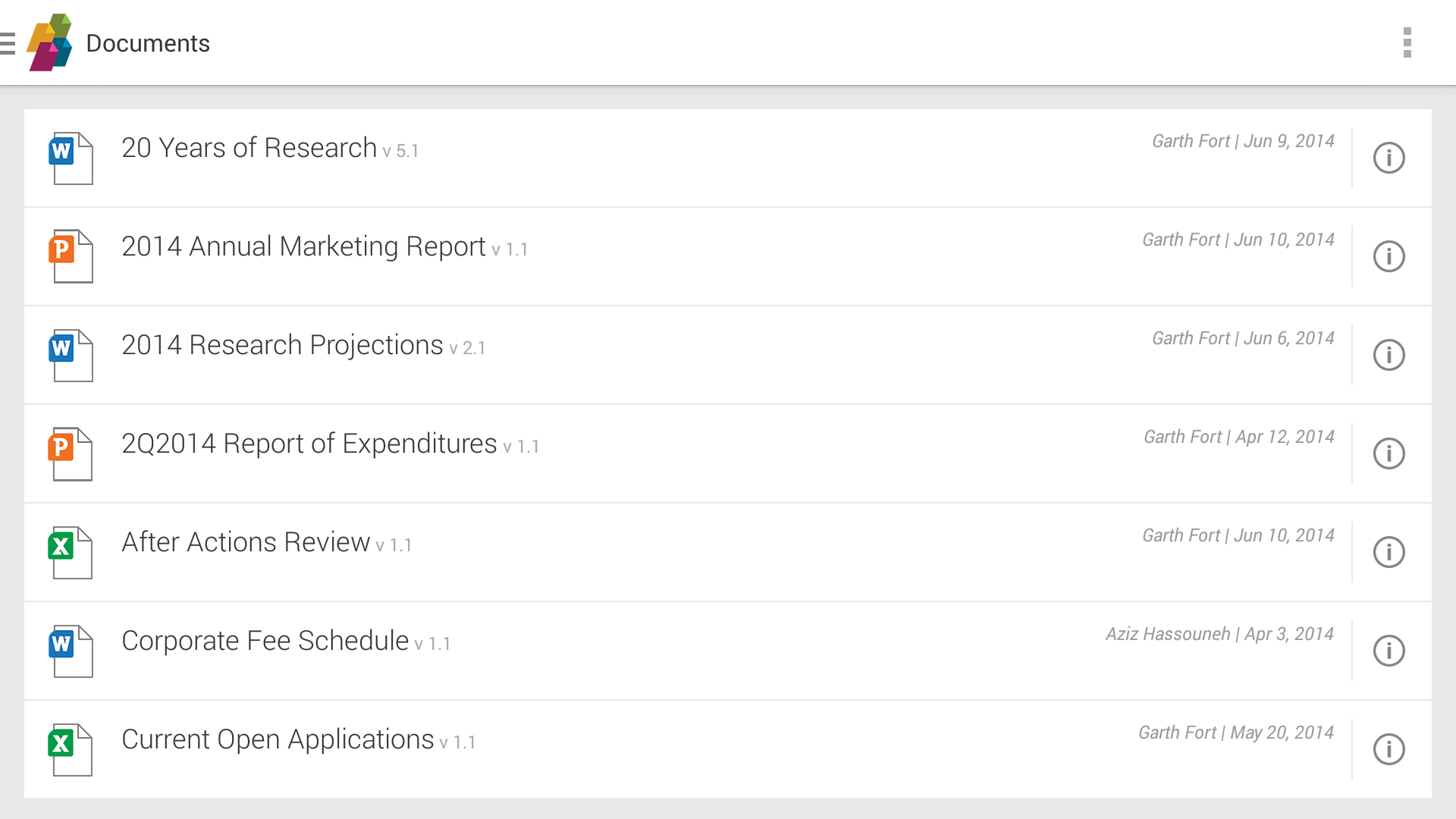
Task: Click the colorful app logo beside Documents
Action: pos(50,42)
